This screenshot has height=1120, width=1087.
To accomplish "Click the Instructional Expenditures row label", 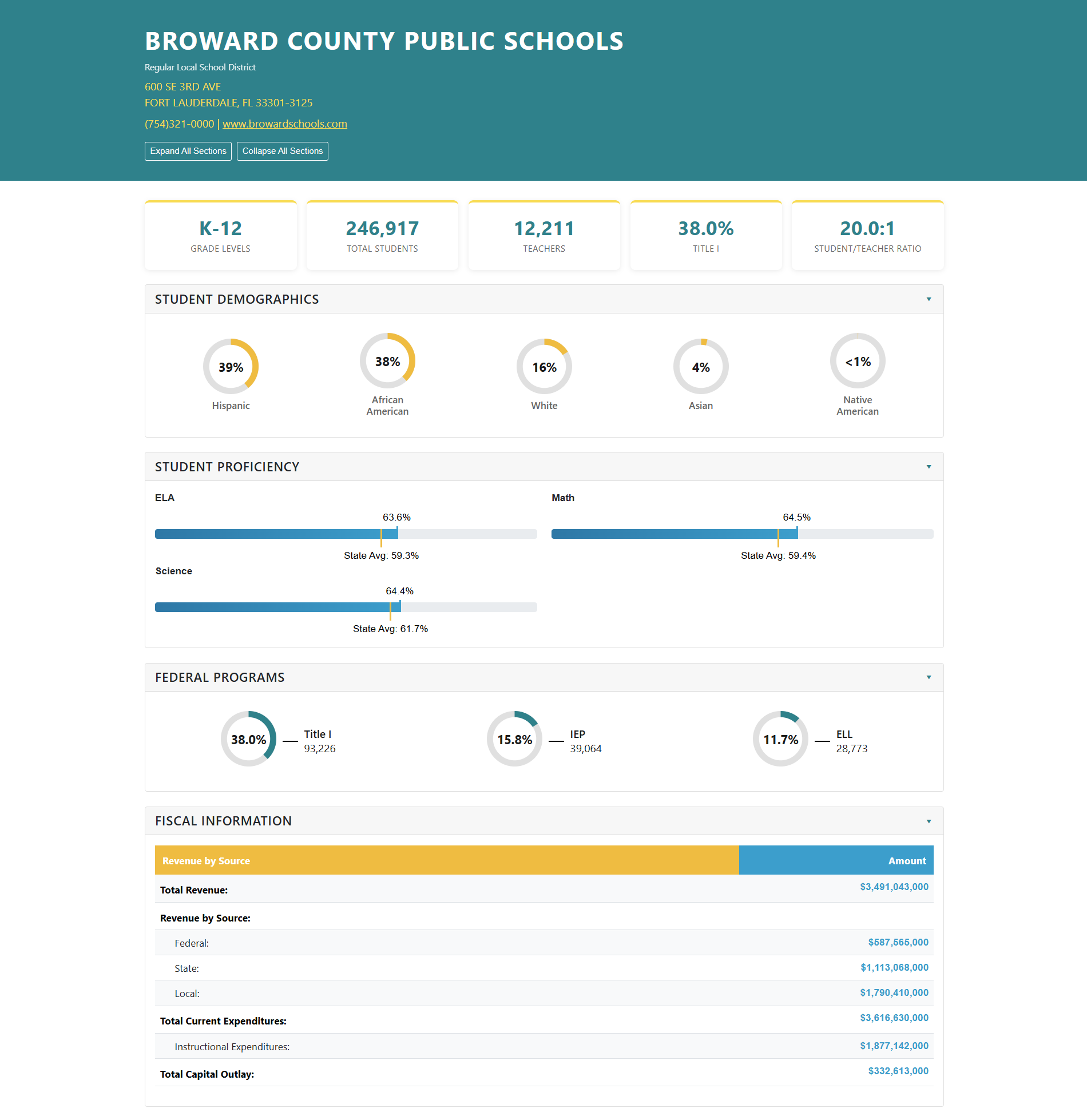I will tap(232, 1047).
